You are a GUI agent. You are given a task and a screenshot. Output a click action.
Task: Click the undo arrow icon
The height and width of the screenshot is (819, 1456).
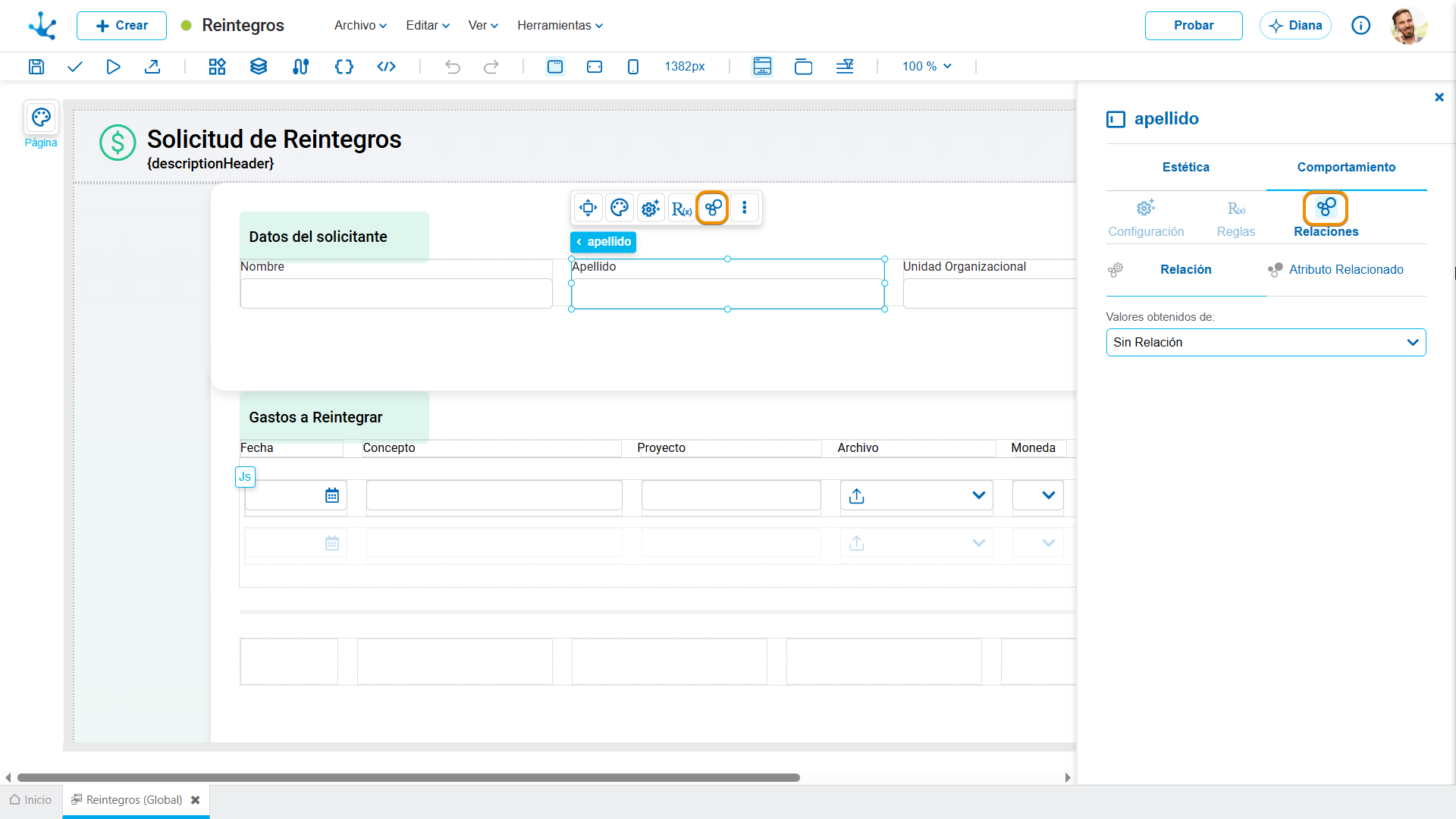(x=453, y=67)
